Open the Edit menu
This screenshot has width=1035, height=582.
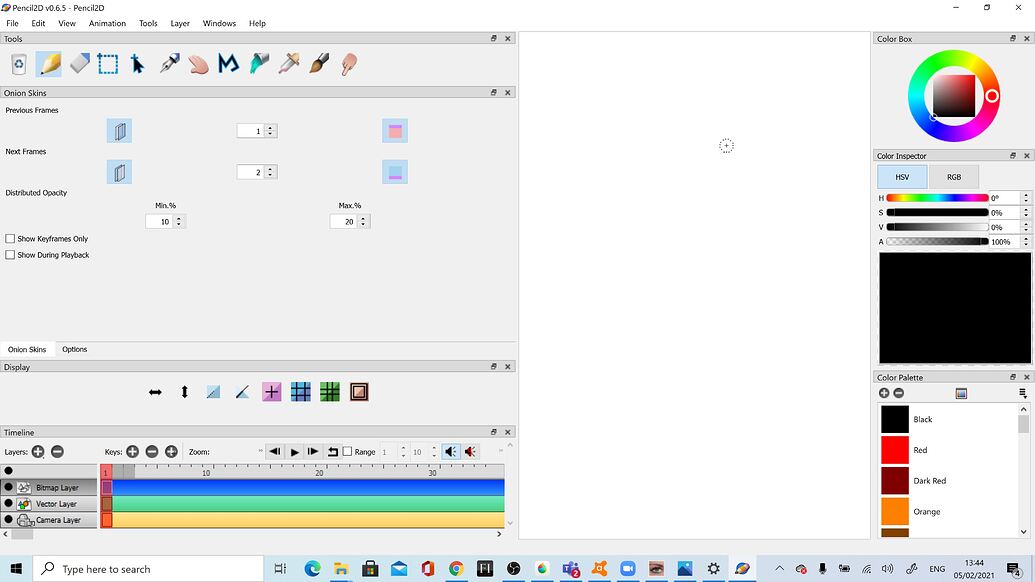point(38,23)
